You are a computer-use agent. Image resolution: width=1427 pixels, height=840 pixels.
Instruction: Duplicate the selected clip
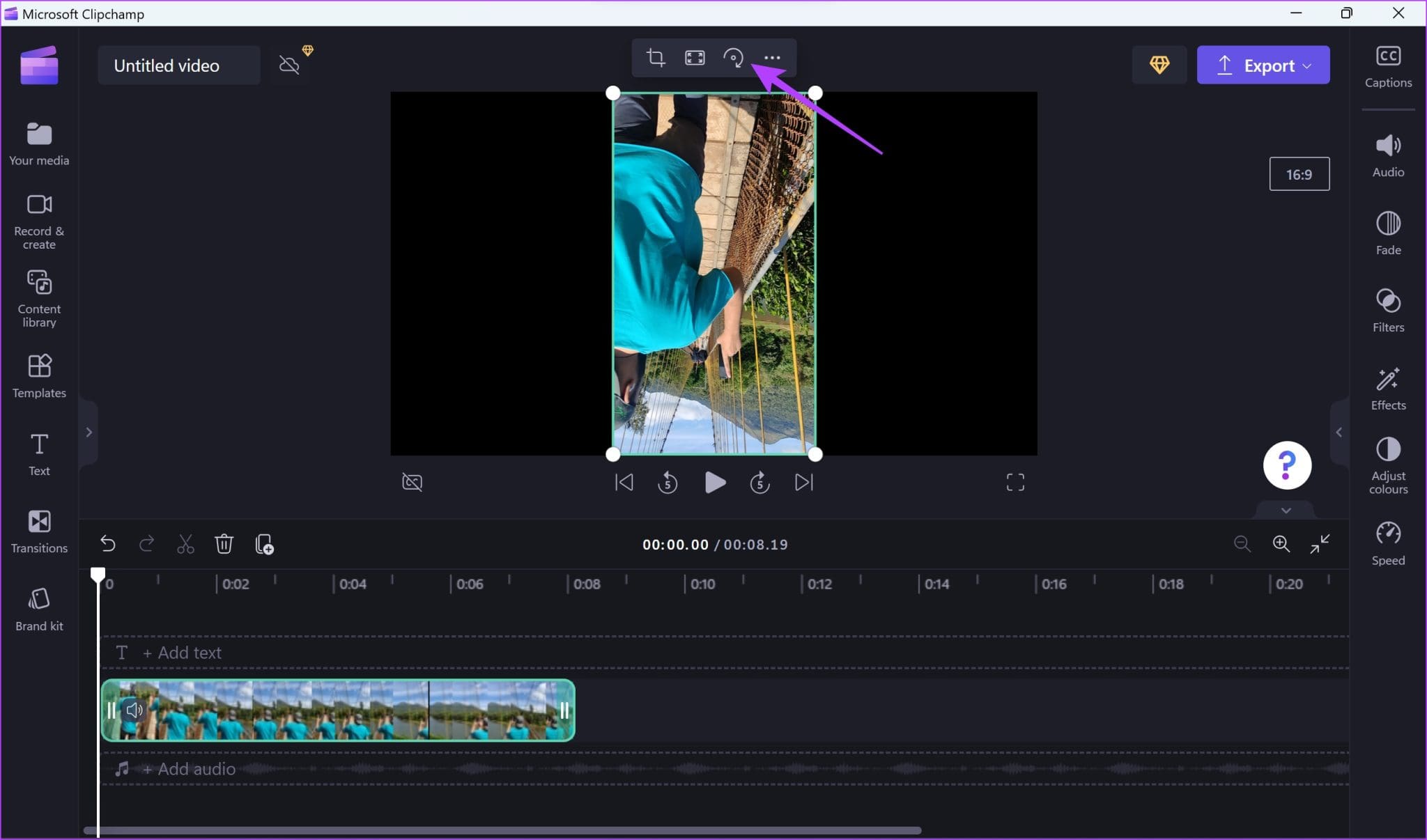coord(264,544)
